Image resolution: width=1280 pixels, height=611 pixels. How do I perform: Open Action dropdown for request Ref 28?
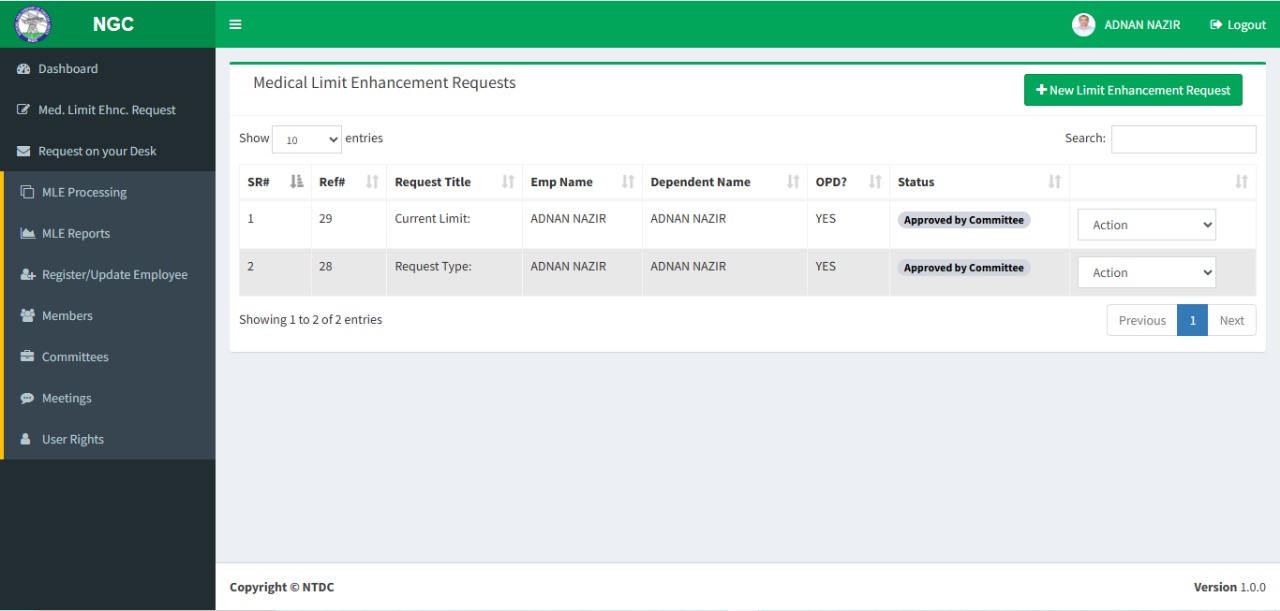(1146, 273)
